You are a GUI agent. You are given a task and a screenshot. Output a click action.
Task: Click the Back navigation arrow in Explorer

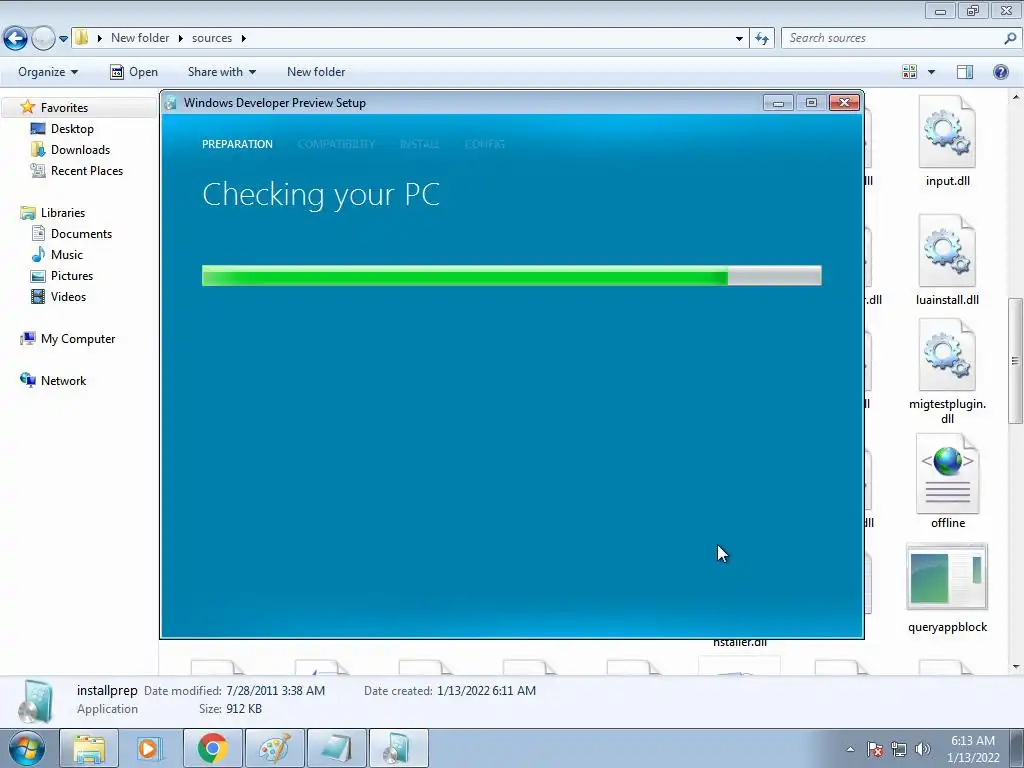[x=16, y=39]
